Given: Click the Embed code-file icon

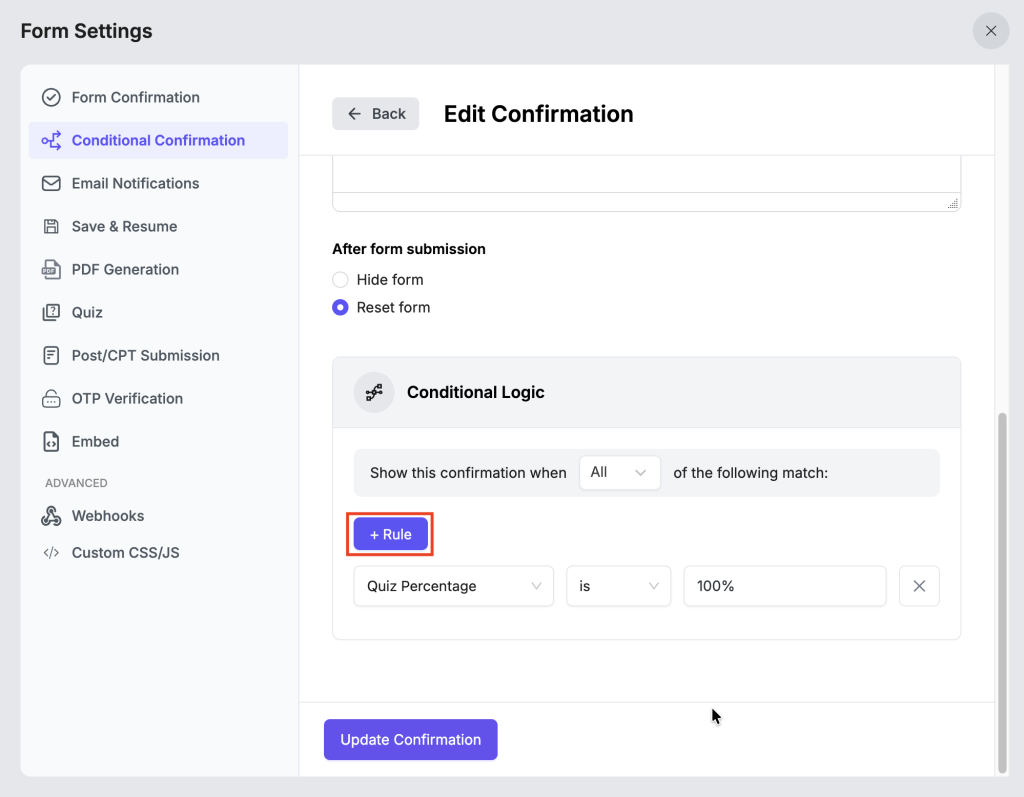Looking at the screenshot, I should pyautogui.click(x=51, y=442).
